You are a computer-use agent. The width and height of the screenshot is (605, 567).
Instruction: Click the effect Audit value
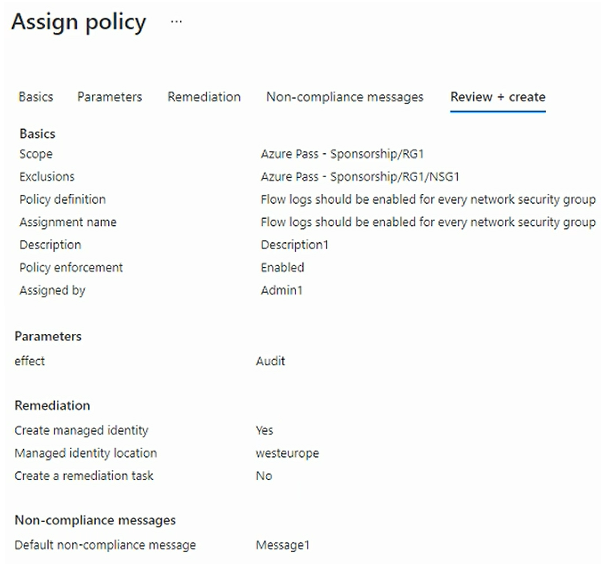(270, 361)
